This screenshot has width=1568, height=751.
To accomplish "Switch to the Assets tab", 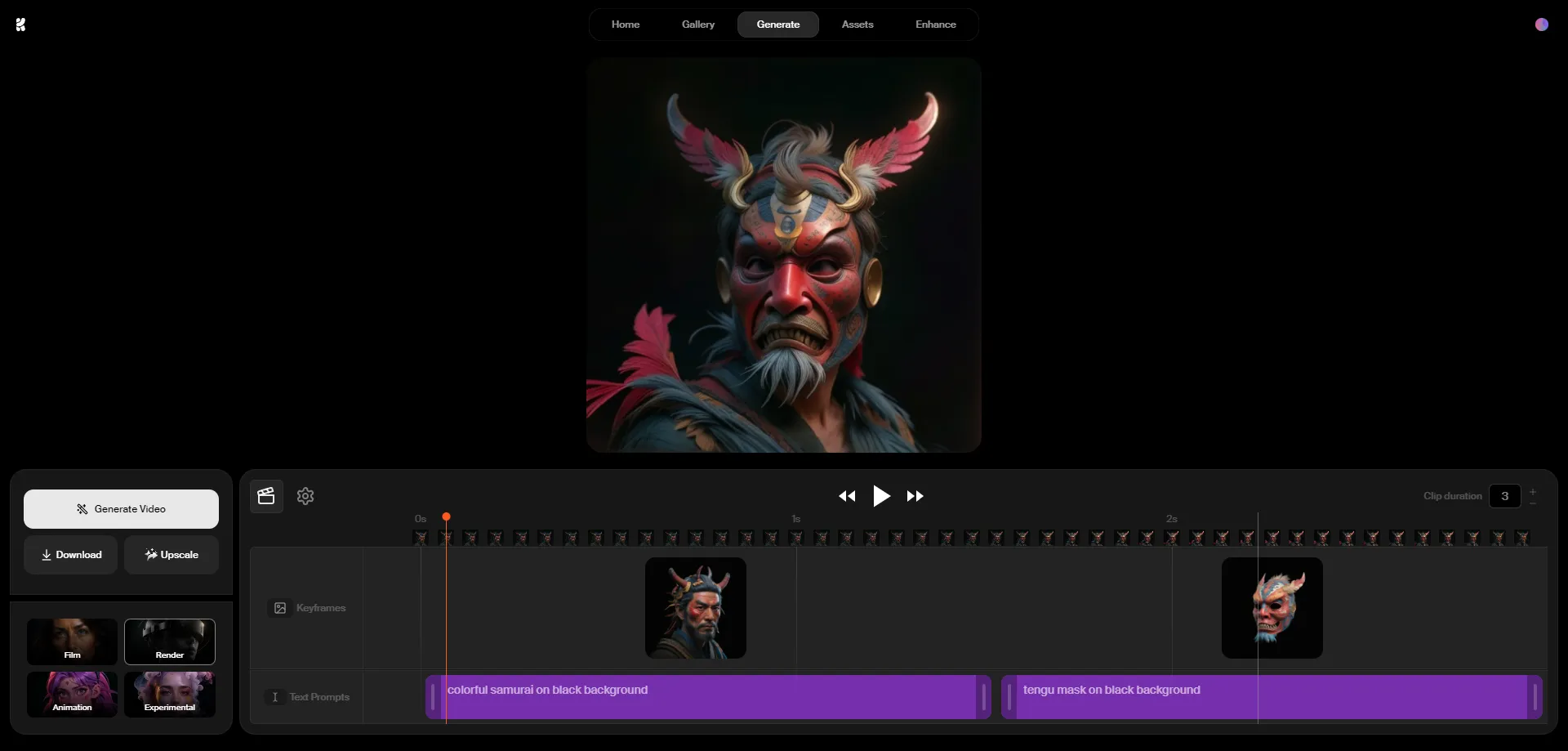I will click(x=857, y=25).
